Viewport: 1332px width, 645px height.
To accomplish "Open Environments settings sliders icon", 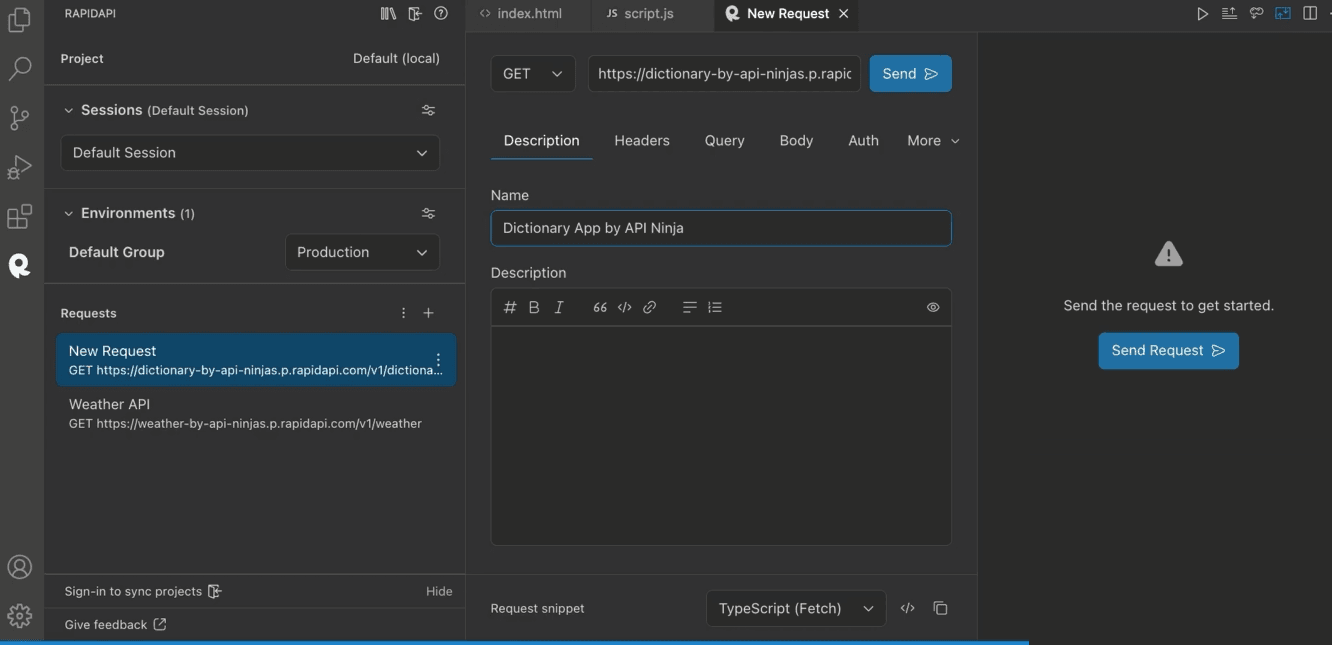I will [428, 213].
